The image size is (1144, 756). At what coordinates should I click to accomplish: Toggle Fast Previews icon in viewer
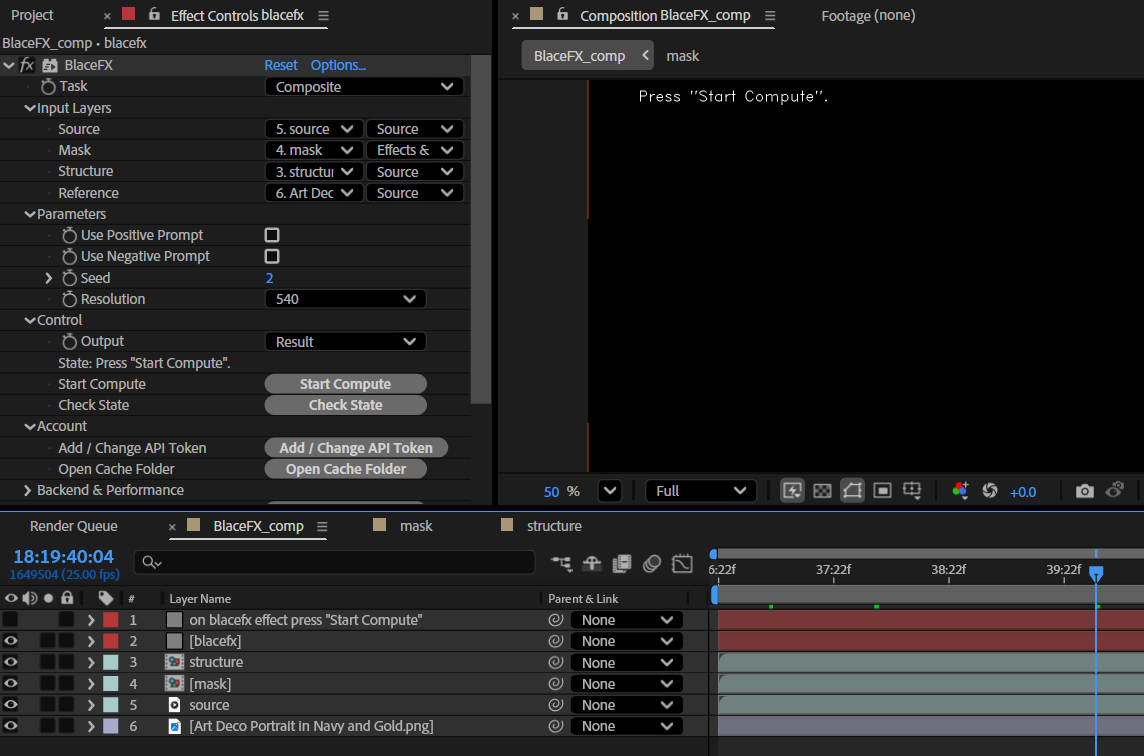point(792,490)
